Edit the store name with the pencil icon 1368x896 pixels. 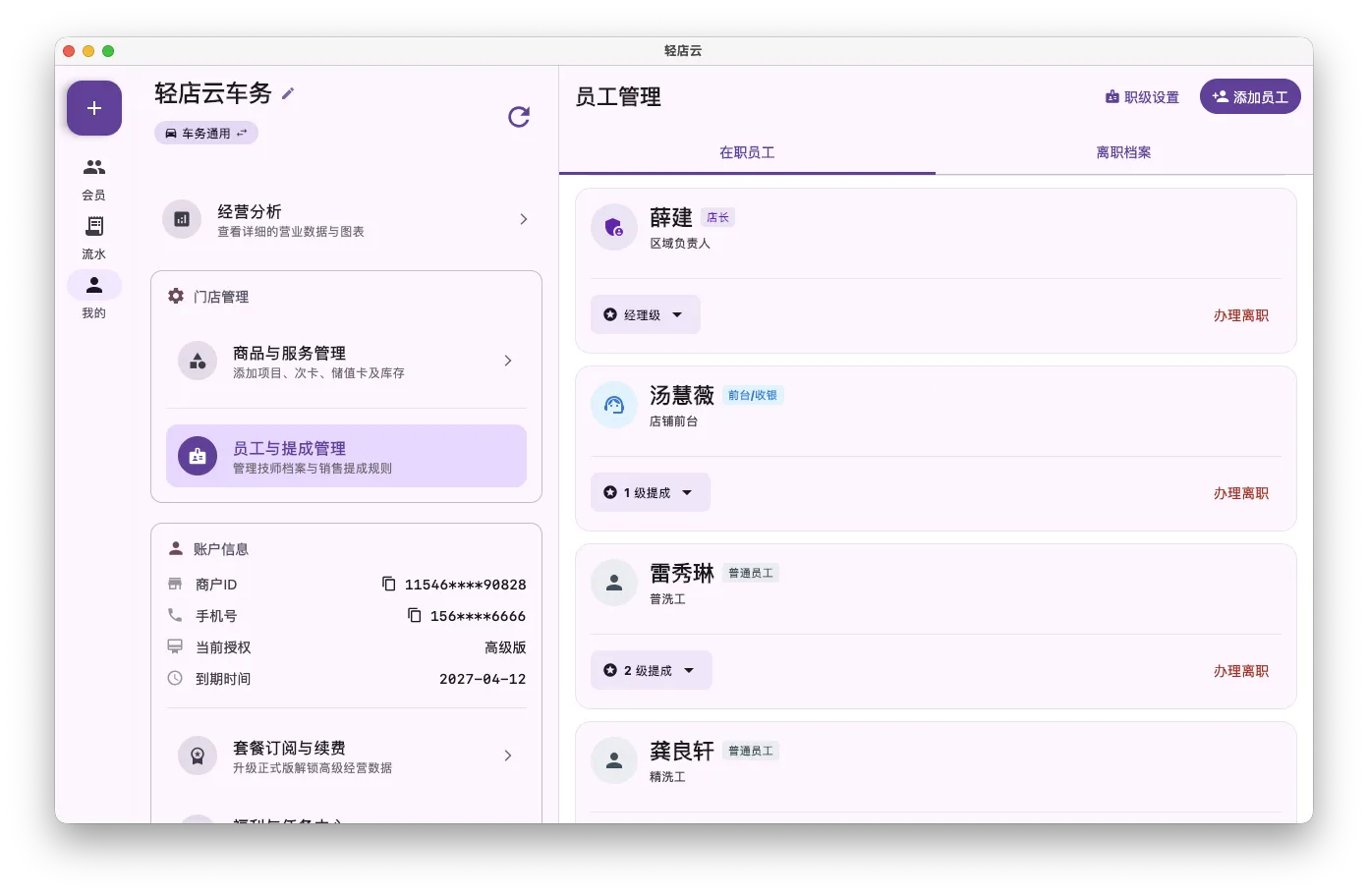(x=287, y=93)
